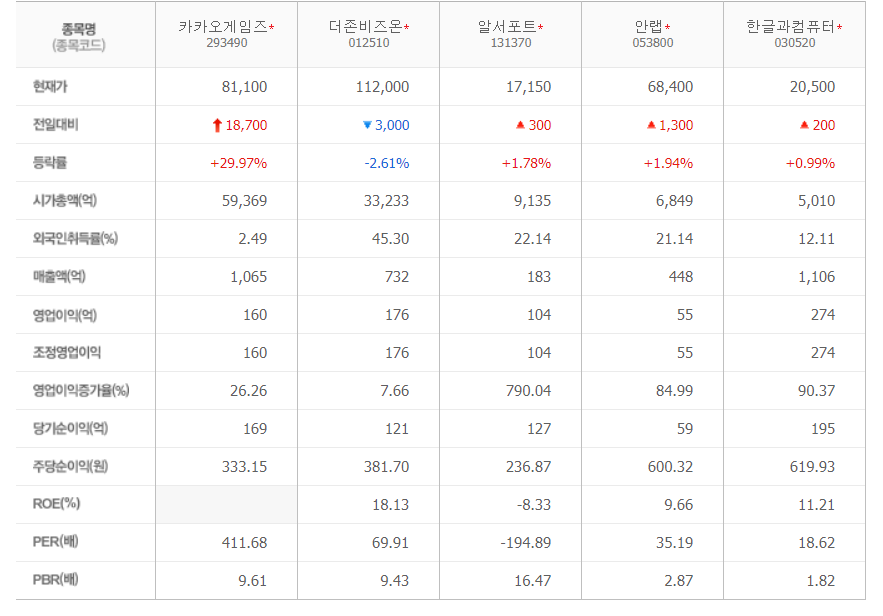Open the 한글과컴퓨터 stock link
This screenshot has height=616, width=883.
pos(791,26)
